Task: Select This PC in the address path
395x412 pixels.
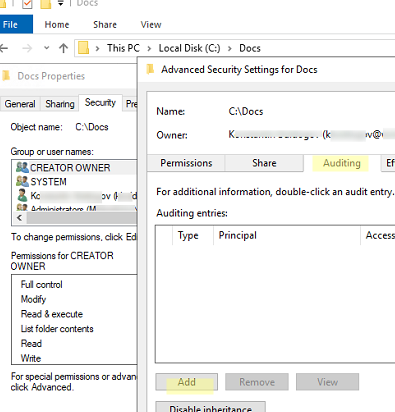Action: [123, 48]
